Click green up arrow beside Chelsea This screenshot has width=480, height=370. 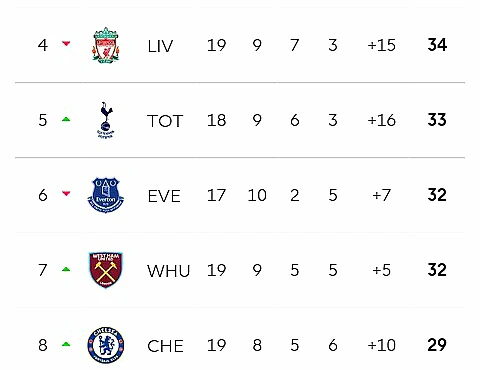(x=66, y=344)
